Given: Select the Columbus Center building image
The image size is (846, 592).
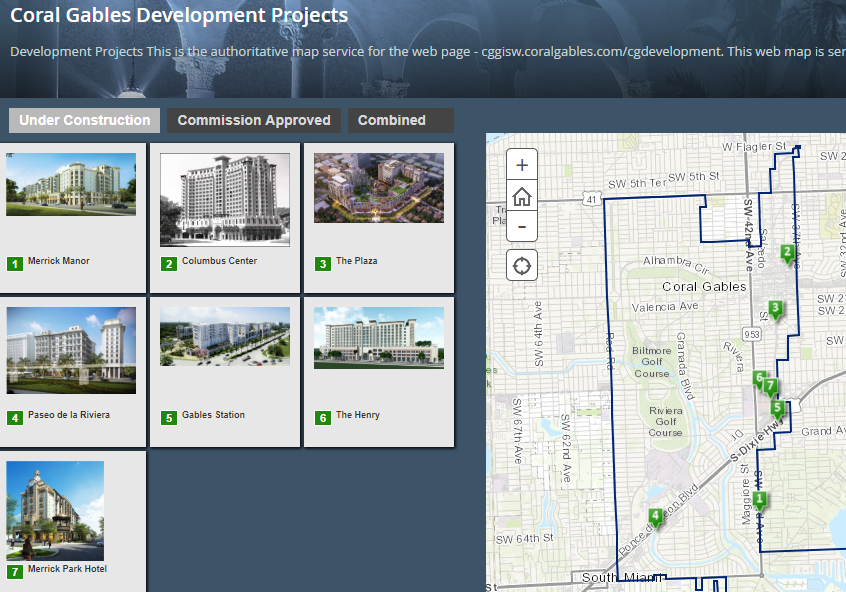Looking at the screenshot, I should point(225,199).
